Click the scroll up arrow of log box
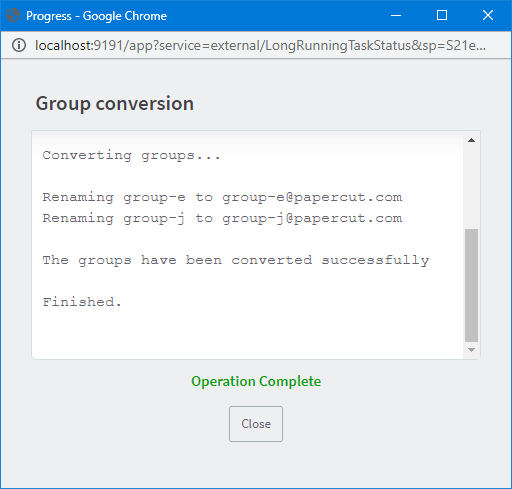This screenshot has width=512, height=489. tap(471, 140)
